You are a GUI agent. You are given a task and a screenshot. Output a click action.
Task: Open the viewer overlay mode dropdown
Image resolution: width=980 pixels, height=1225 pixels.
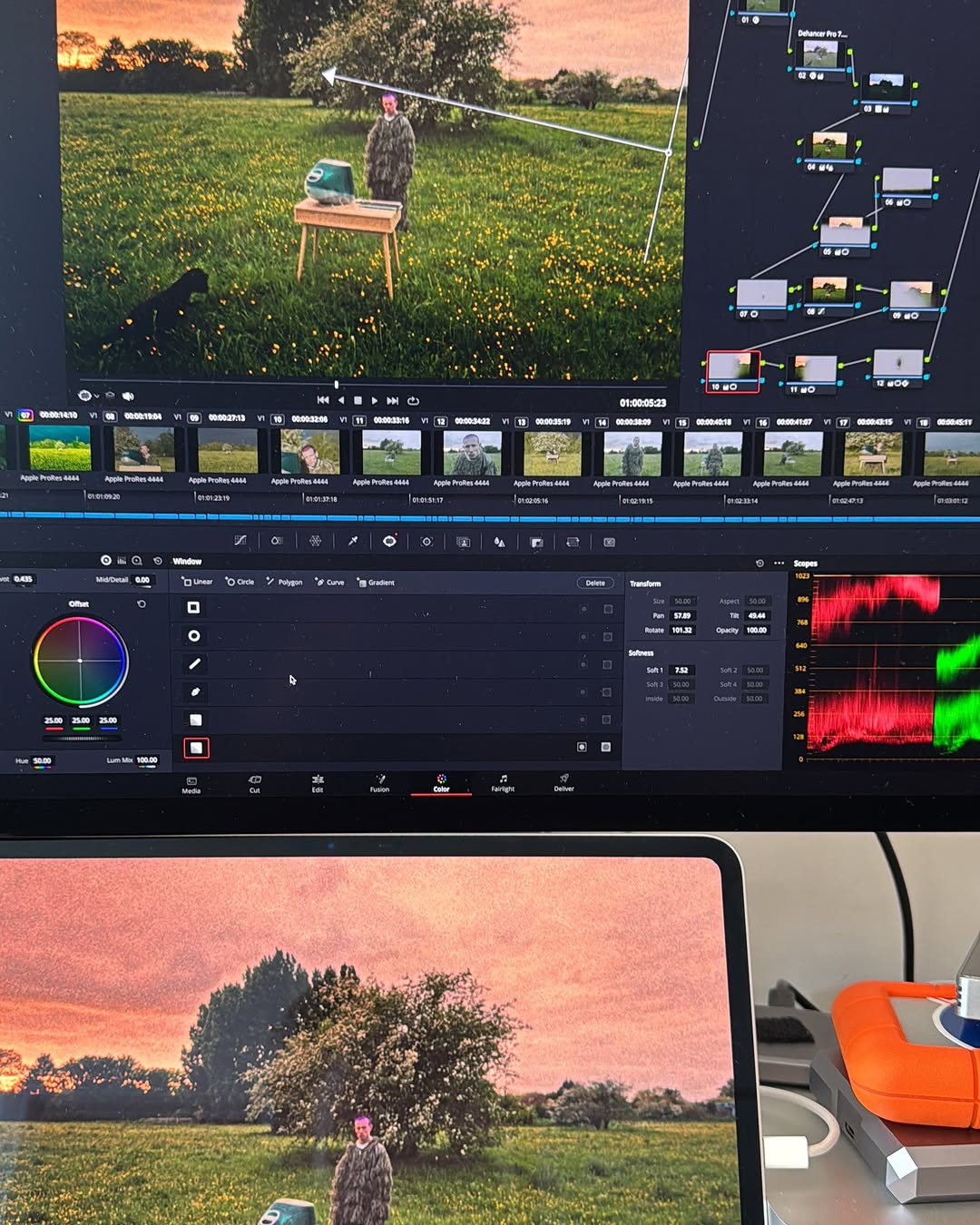(x=88, y=396)
